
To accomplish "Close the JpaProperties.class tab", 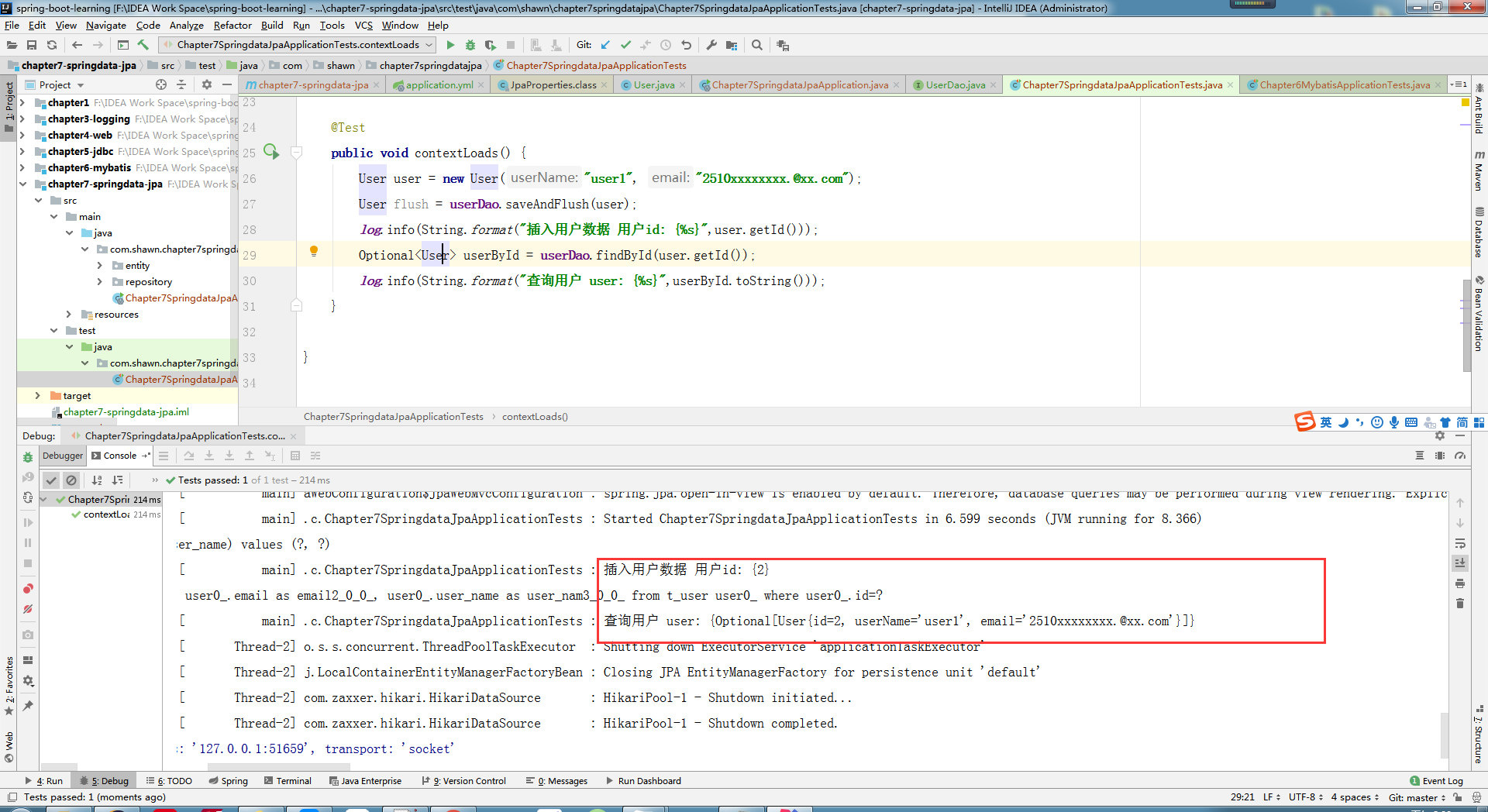I will coord(604,85).
